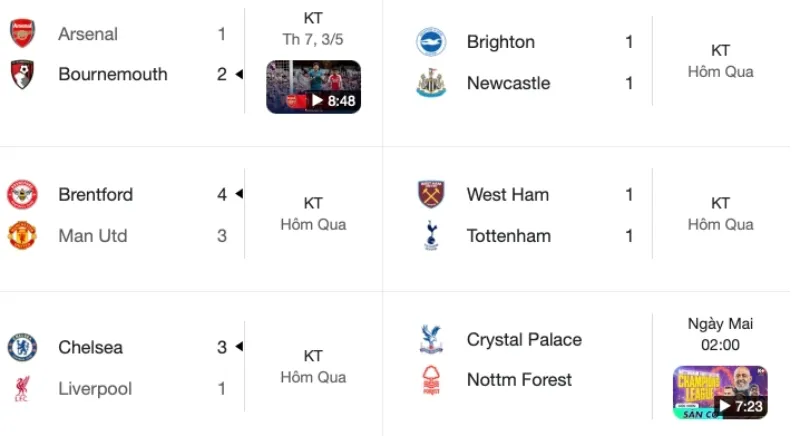Click the Crystal Palace eagle logo
The height and width of the screenshot is (436, 800).
tap(431, 340)
